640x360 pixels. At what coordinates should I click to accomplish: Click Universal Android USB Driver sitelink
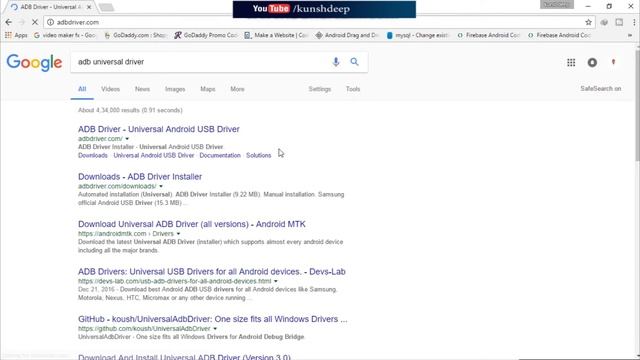coord(154,156)
